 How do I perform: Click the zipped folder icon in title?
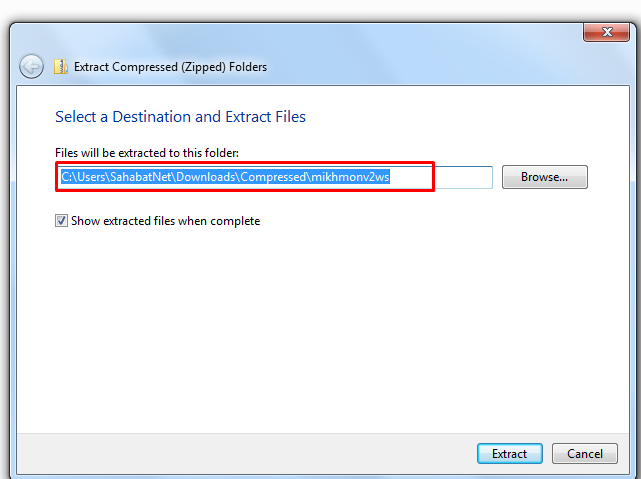62,67
